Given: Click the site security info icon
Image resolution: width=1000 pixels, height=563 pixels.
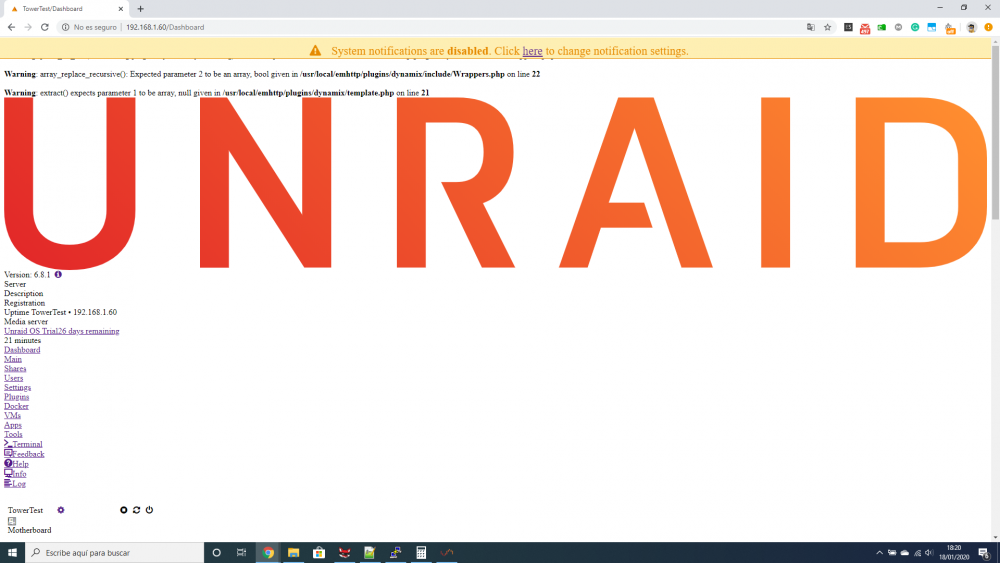Looking at the screenshot, I should click(65, 27).
